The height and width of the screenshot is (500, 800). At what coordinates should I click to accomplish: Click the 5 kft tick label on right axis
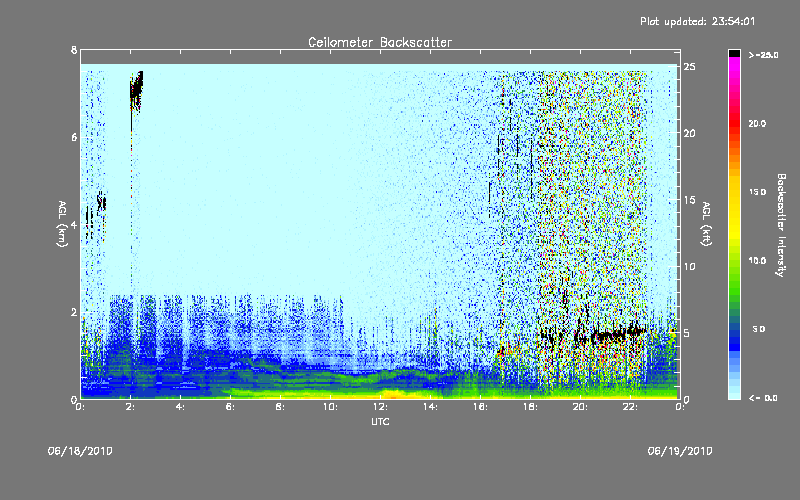[687, 333]
